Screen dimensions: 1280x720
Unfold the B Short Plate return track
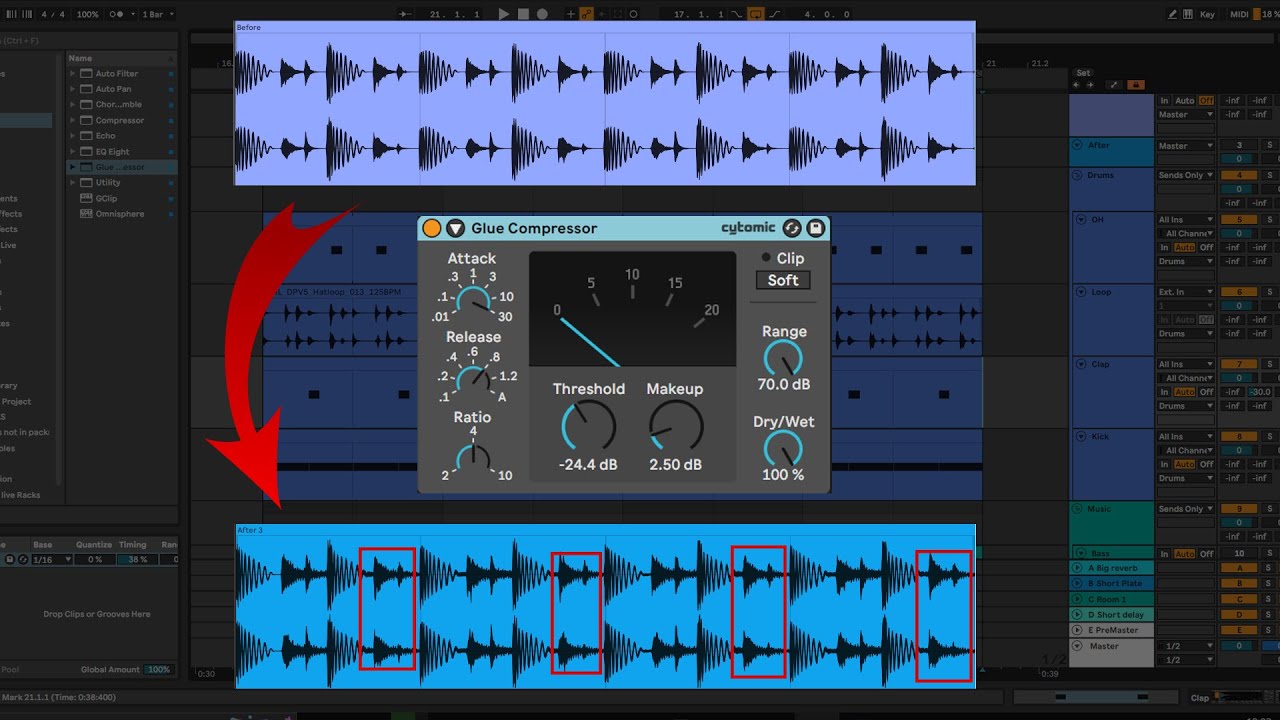point(1078,583)
